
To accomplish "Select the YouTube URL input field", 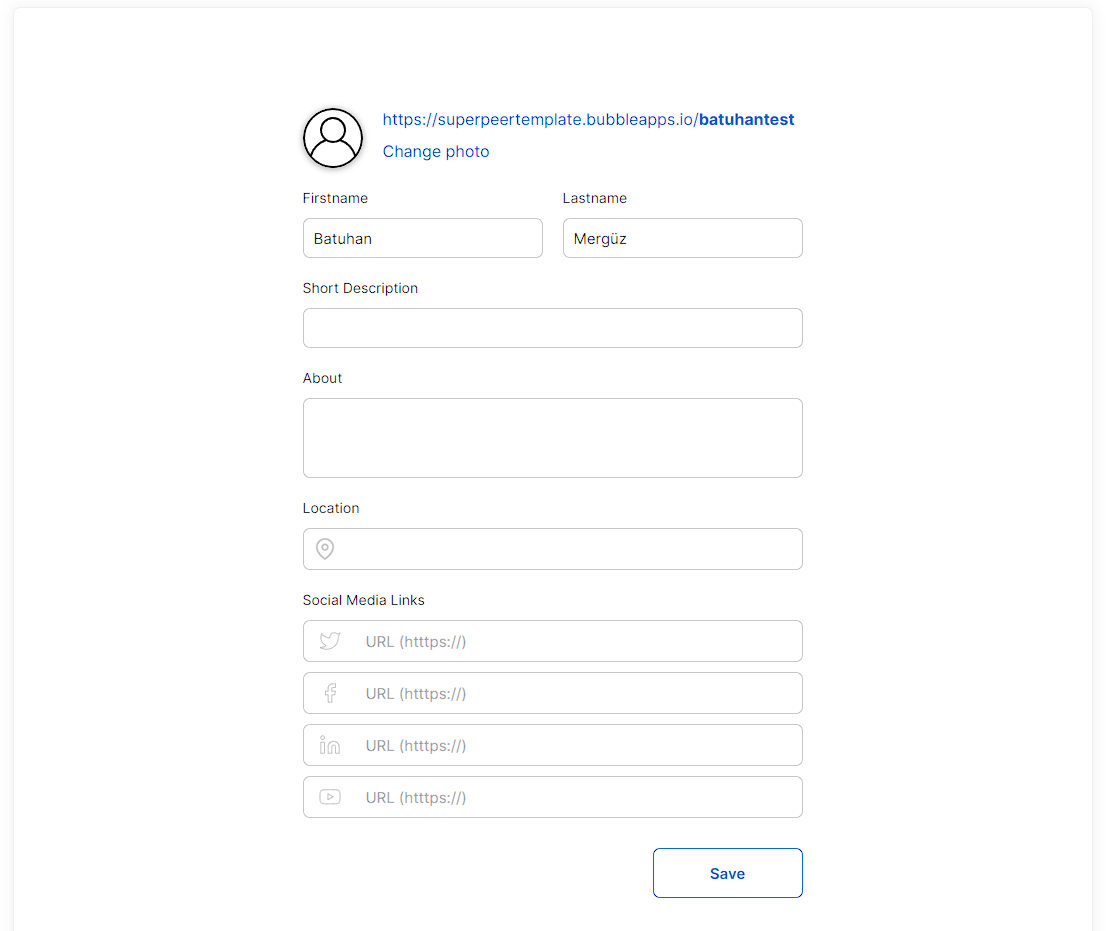I will coord(553,797).
